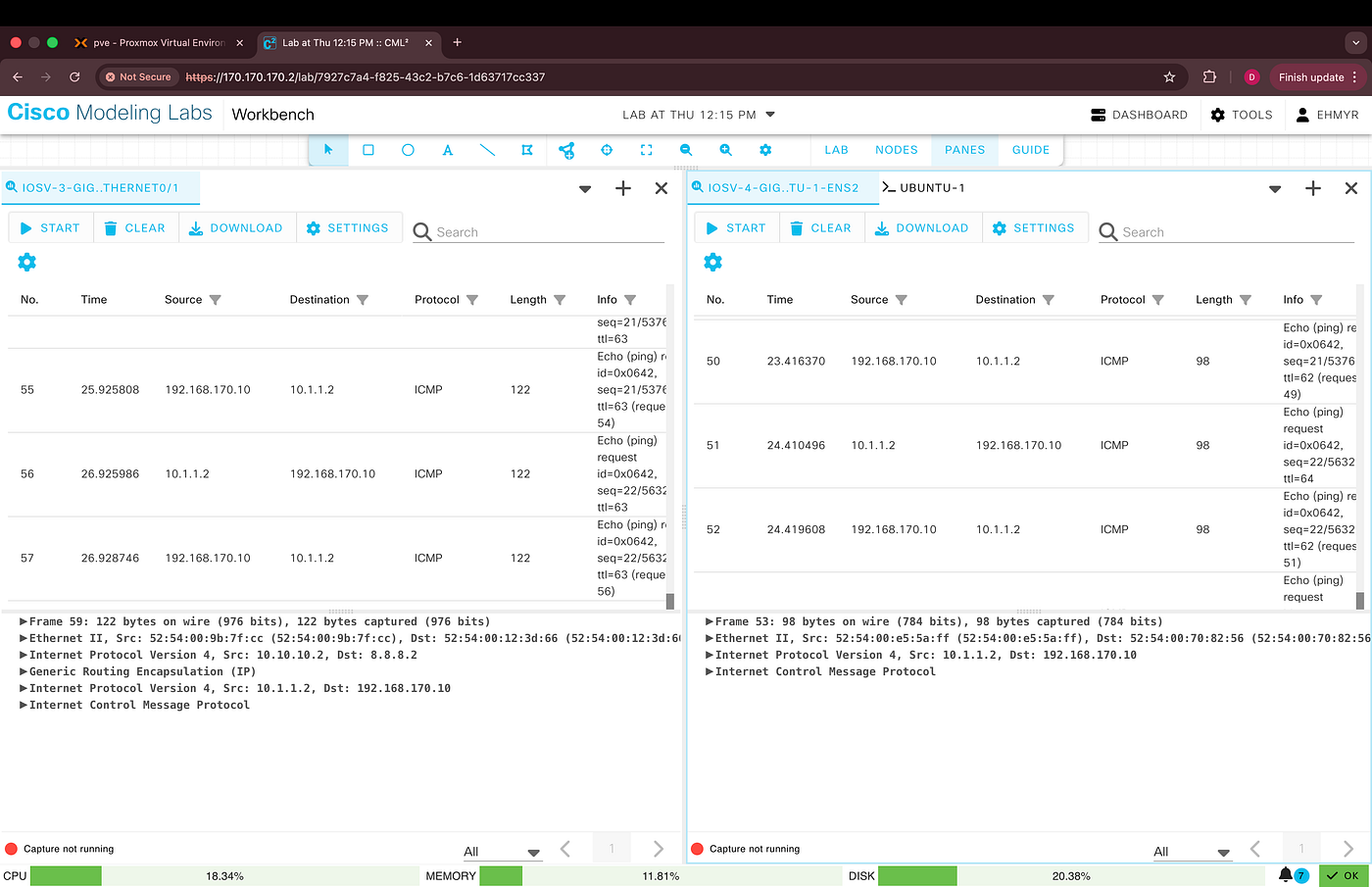Close the left capture pane
This screenshot has height=887, width=1372.
661,188
